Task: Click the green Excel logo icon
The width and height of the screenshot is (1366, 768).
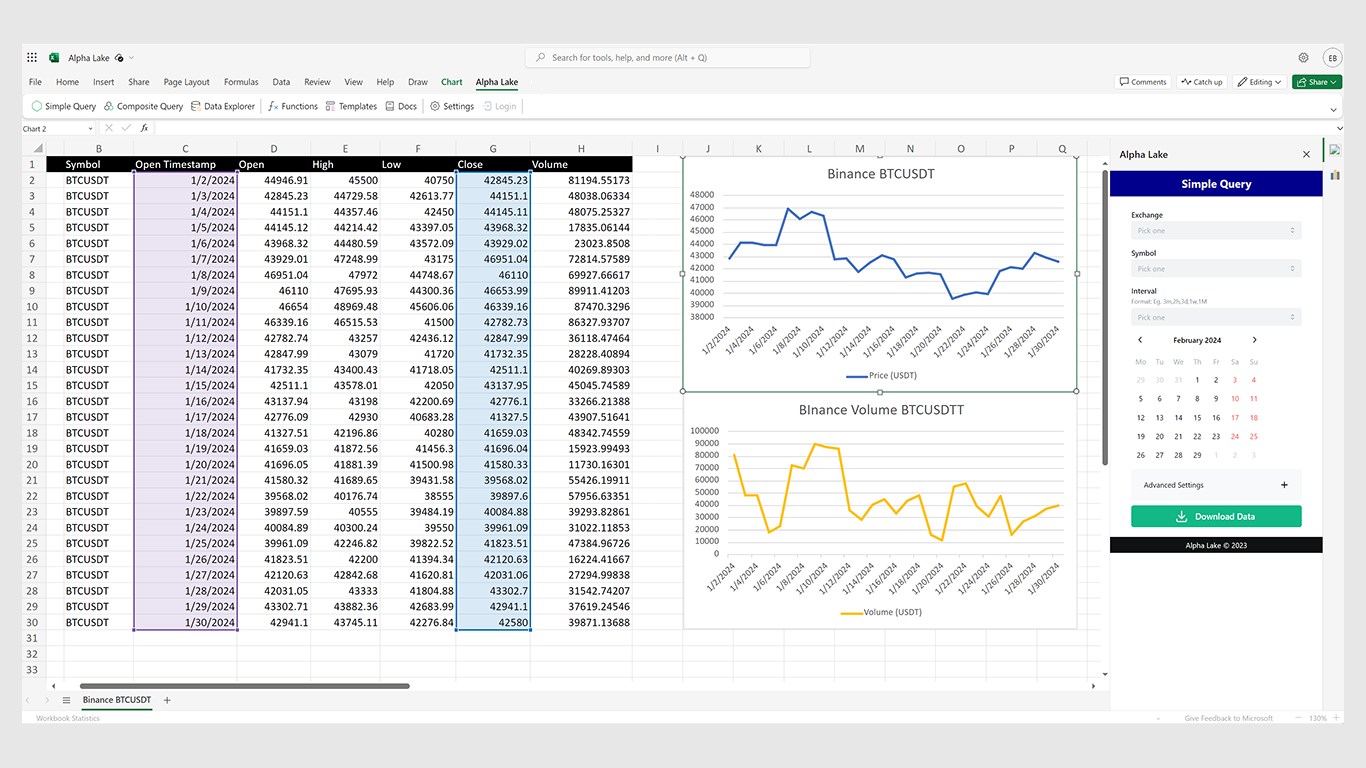Action: tap(54, 58)
